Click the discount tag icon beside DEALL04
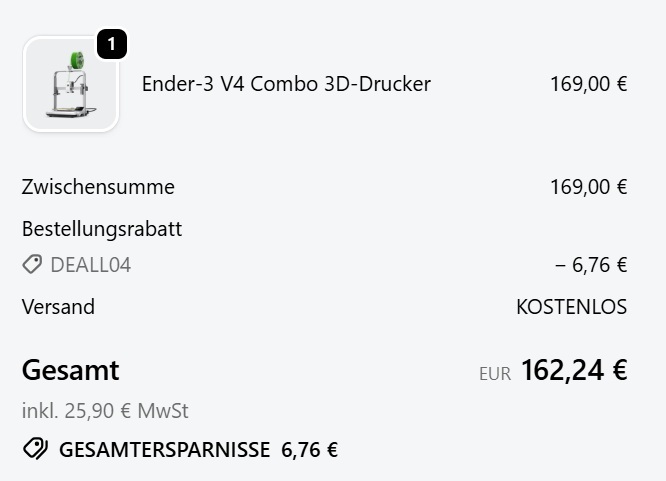The image size is (666, 481). 32,265
